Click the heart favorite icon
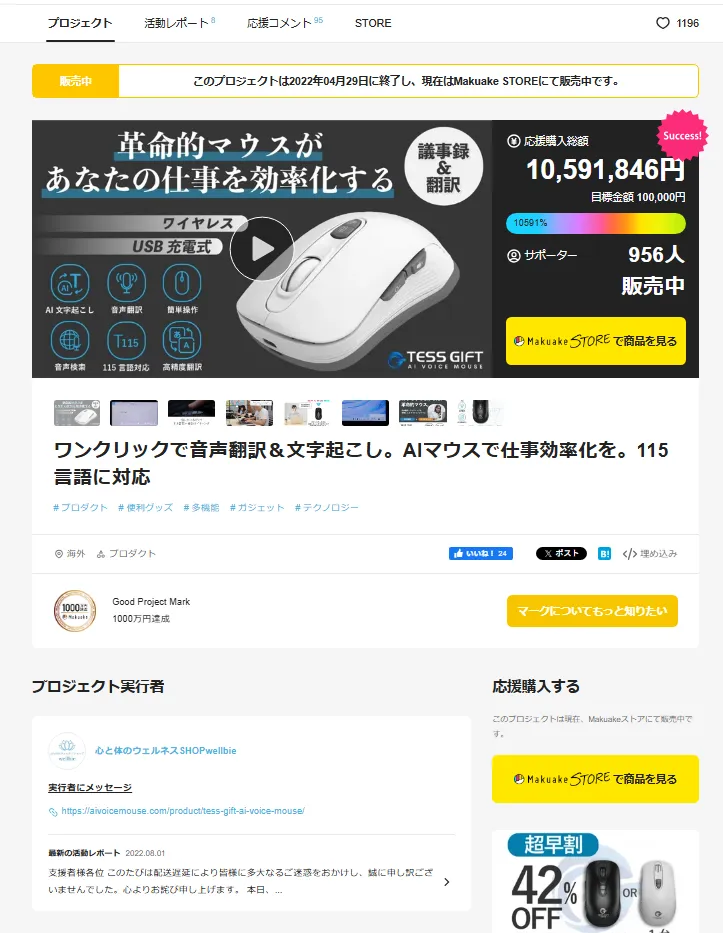Screen dimensions: 723x933 pos(662,23)
